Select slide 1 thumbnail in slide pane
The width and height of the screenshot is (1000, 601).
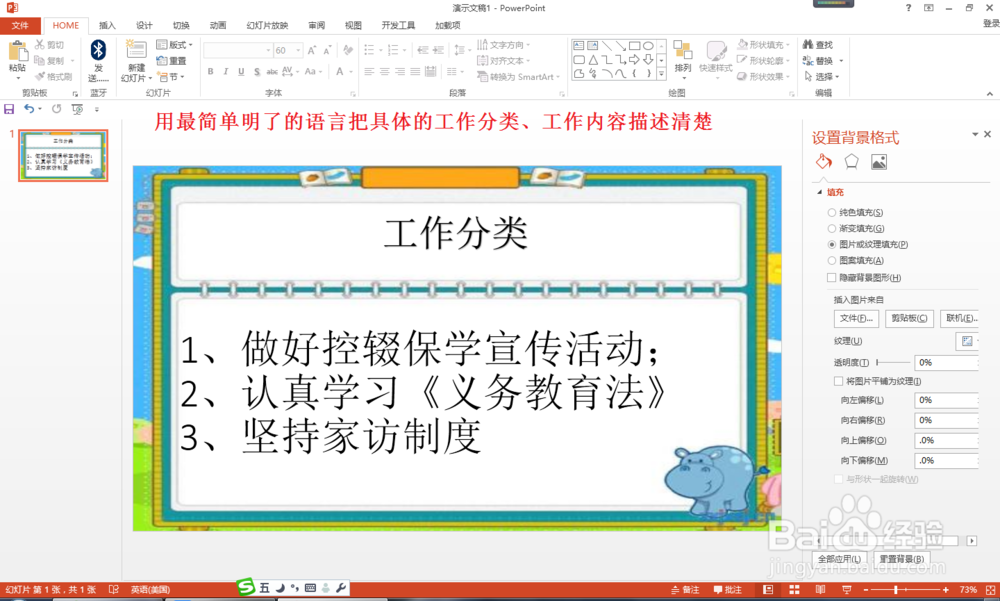(62, 155)
